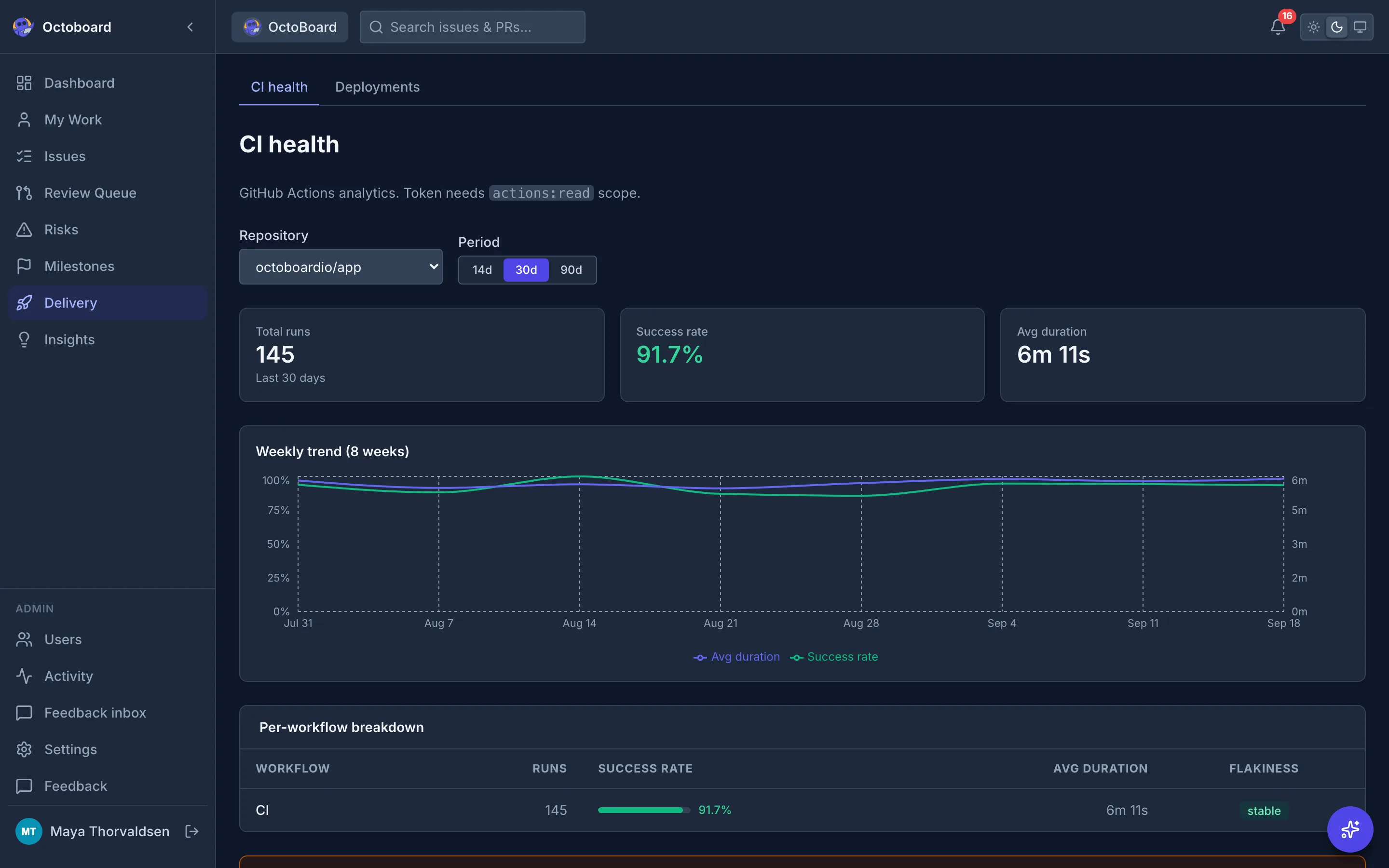Switch to the Deployments tab
The width and height of the screenshot is (1389, 868).
click(377, 87)
